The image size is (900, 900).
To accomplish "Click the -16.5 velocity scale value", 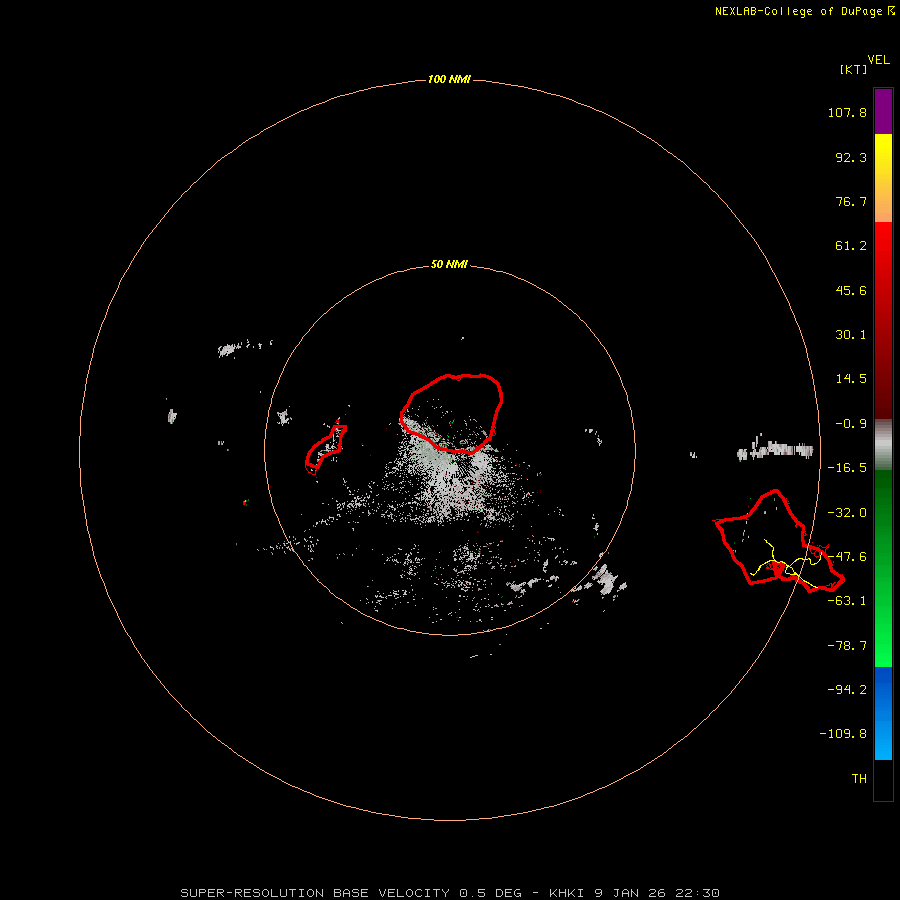I will tap(847, 468).
